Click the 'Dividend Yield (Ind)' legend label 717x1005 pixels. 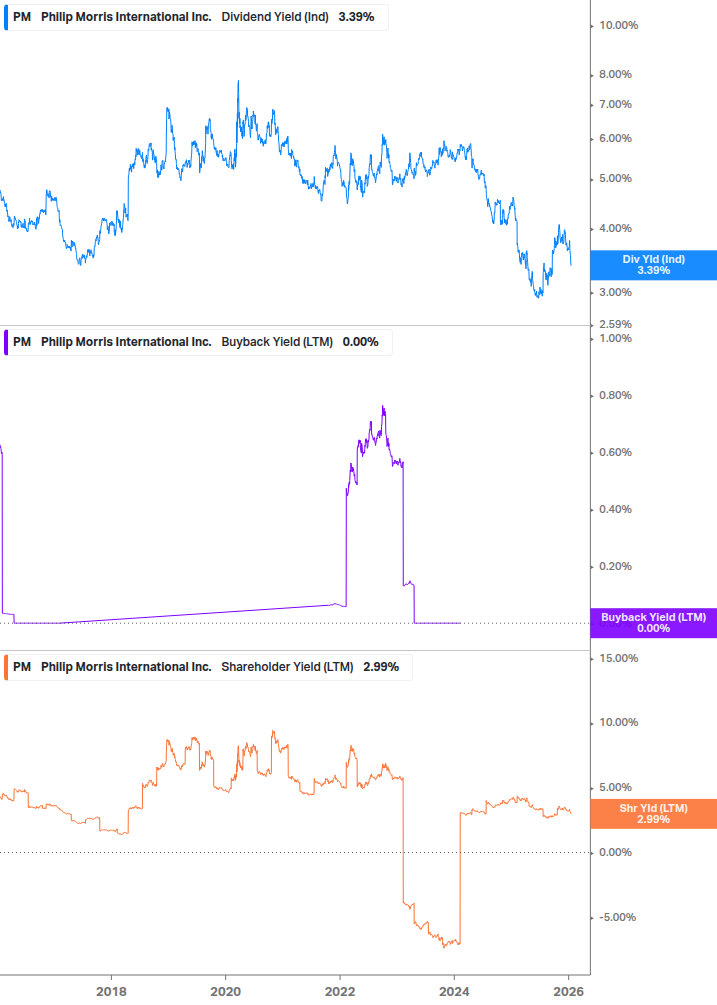tap(275, 17)
